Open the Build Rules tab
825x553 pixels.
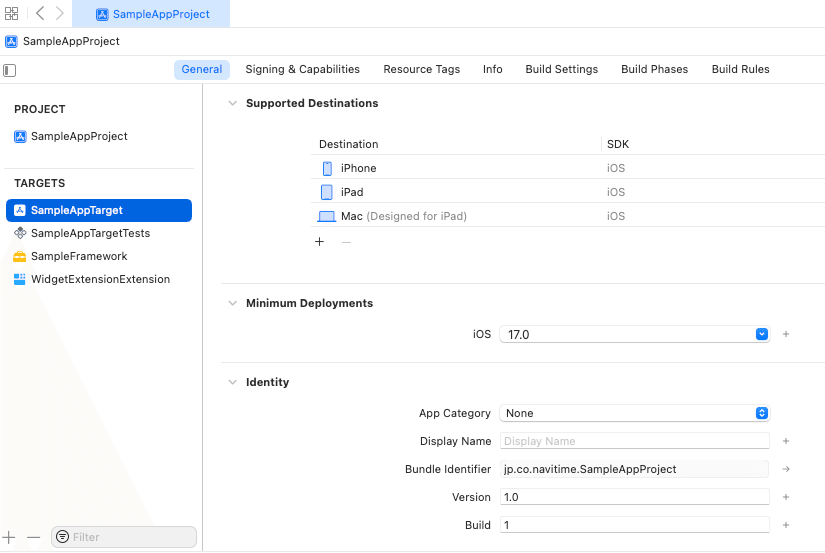click(x=740, y=69)
